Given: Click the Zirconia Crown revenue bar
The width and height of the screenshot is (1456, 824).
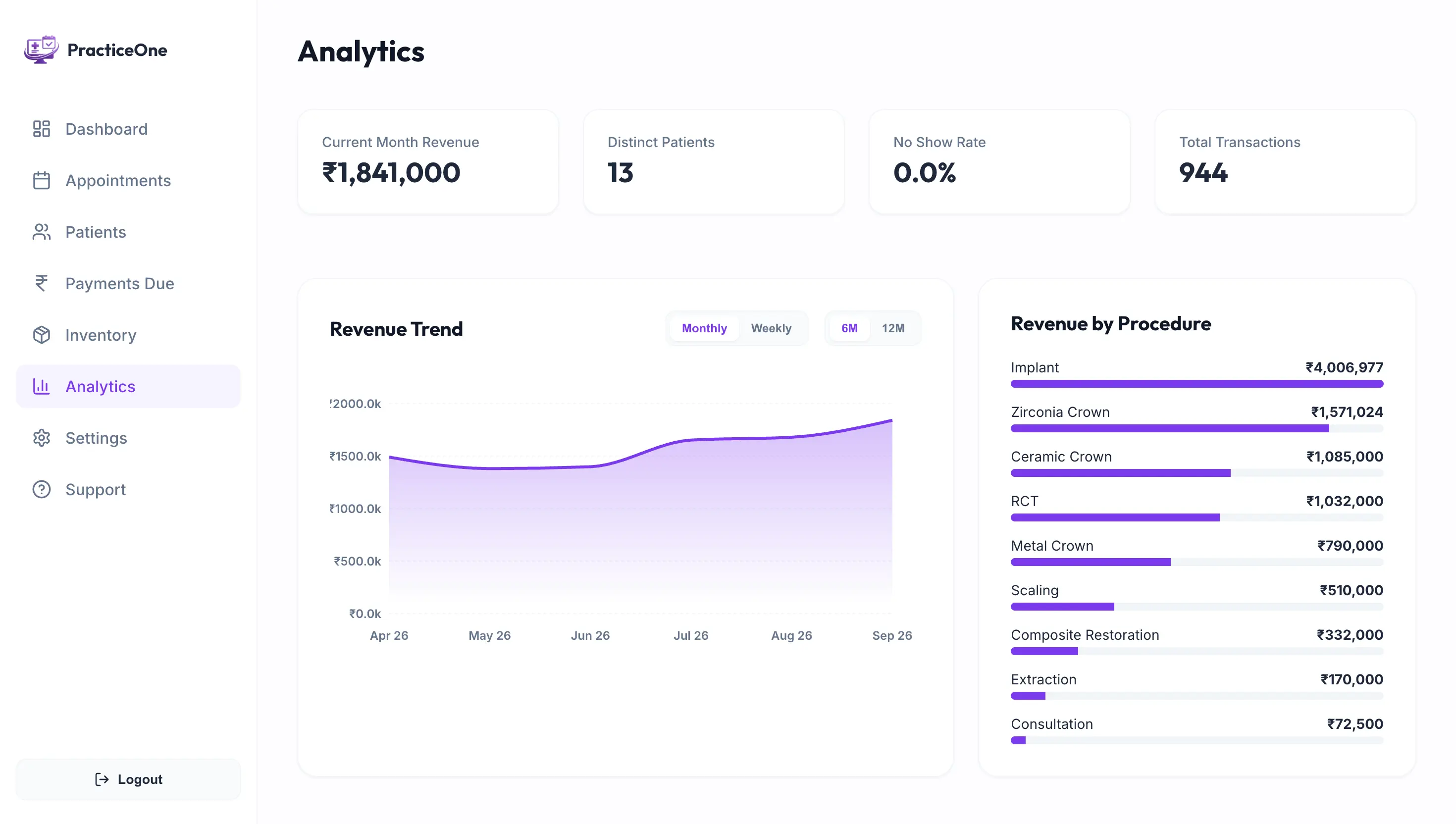Looking at the screenshot, I should tap(1197, 429).
